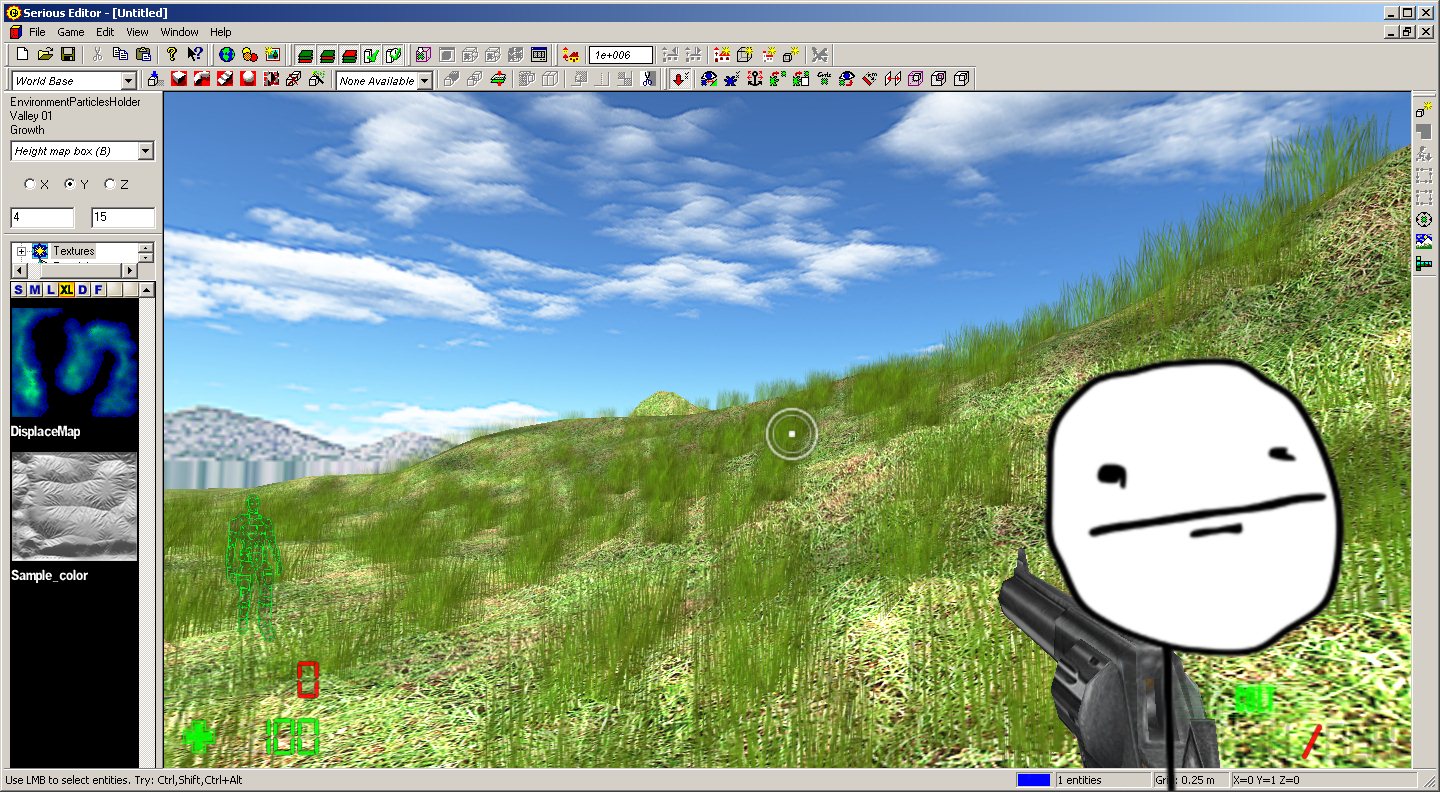Toggle the S thumbnail size button
This screenshot has height=792, width=1440.
pos(18,290)
